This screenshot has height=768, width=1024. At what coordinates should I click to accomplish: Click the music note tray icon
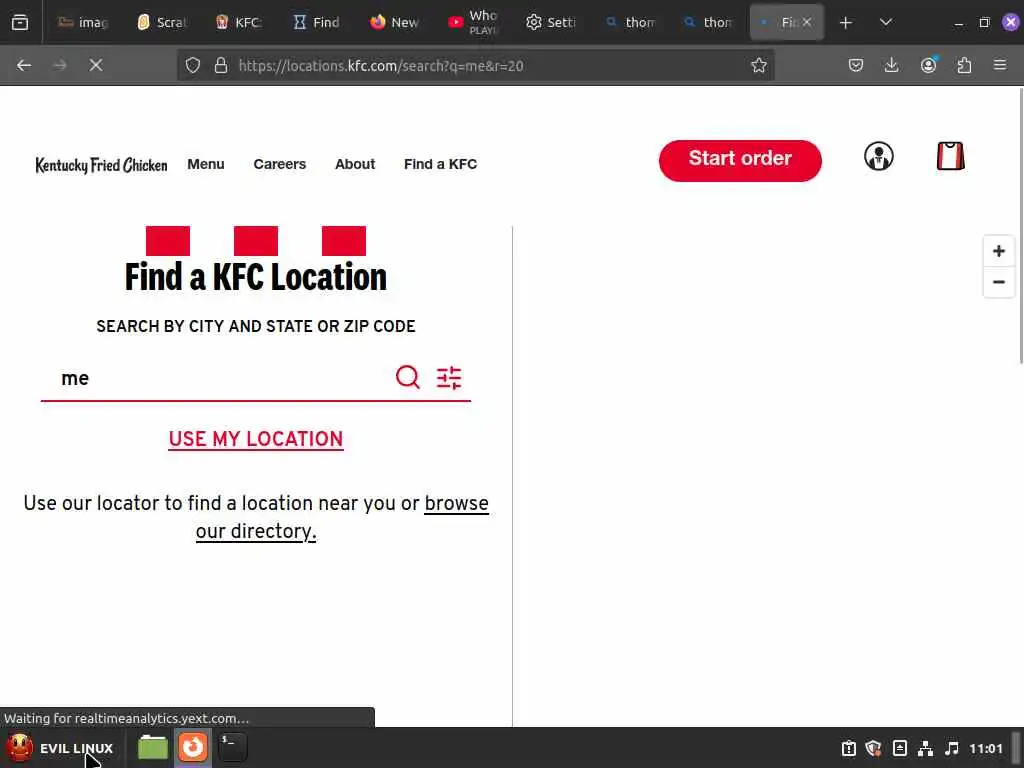click(952, 748)
